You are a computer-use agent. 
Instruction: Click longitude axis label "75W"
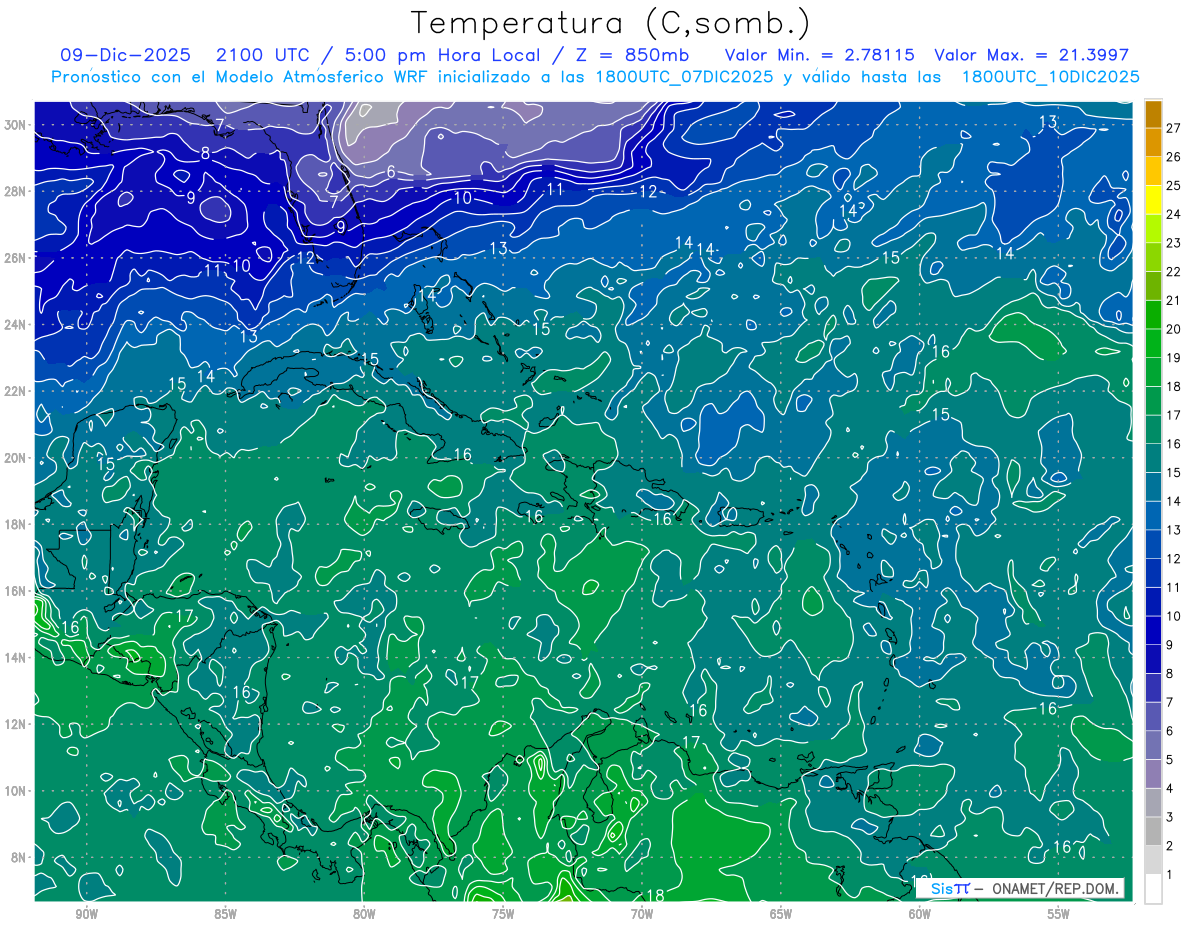[503, 914]
